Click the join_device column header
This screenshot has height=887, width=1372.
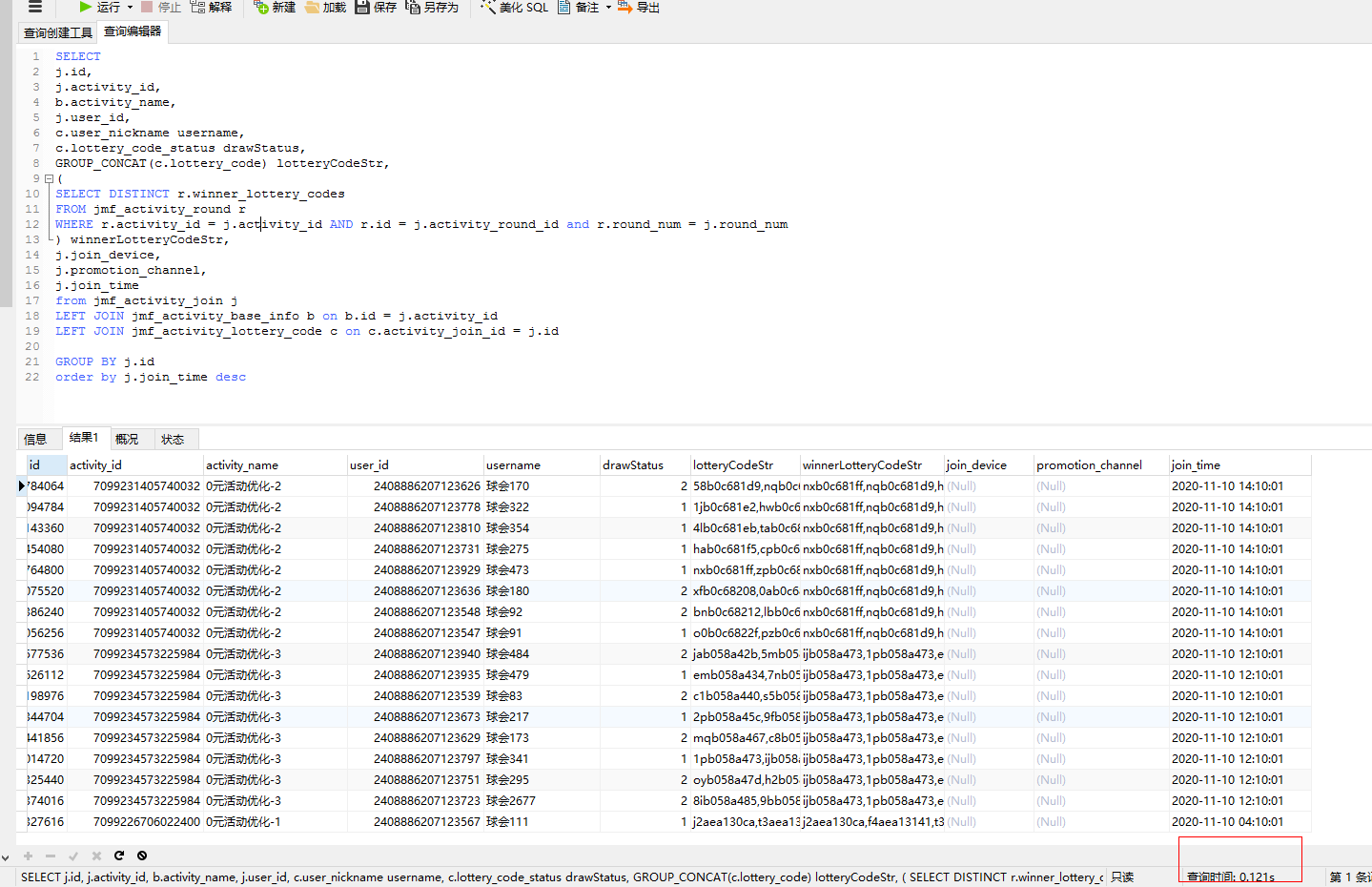[x=989, y=464]
